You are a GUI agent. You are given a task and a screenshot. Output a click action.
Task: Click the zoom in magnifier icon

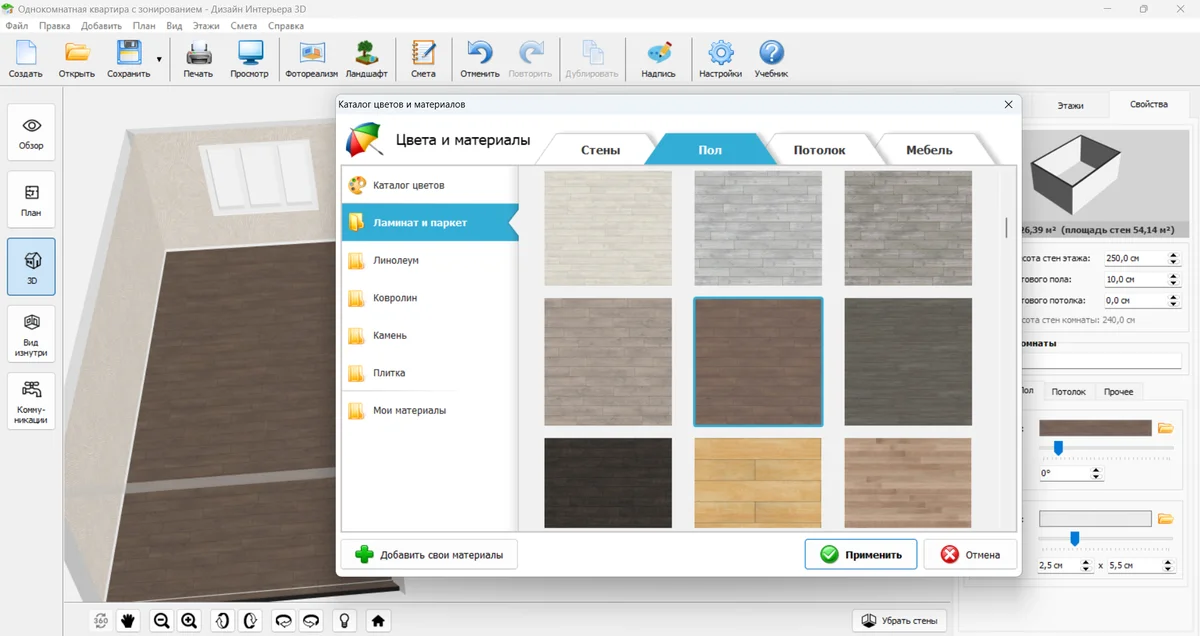point(189,621)
